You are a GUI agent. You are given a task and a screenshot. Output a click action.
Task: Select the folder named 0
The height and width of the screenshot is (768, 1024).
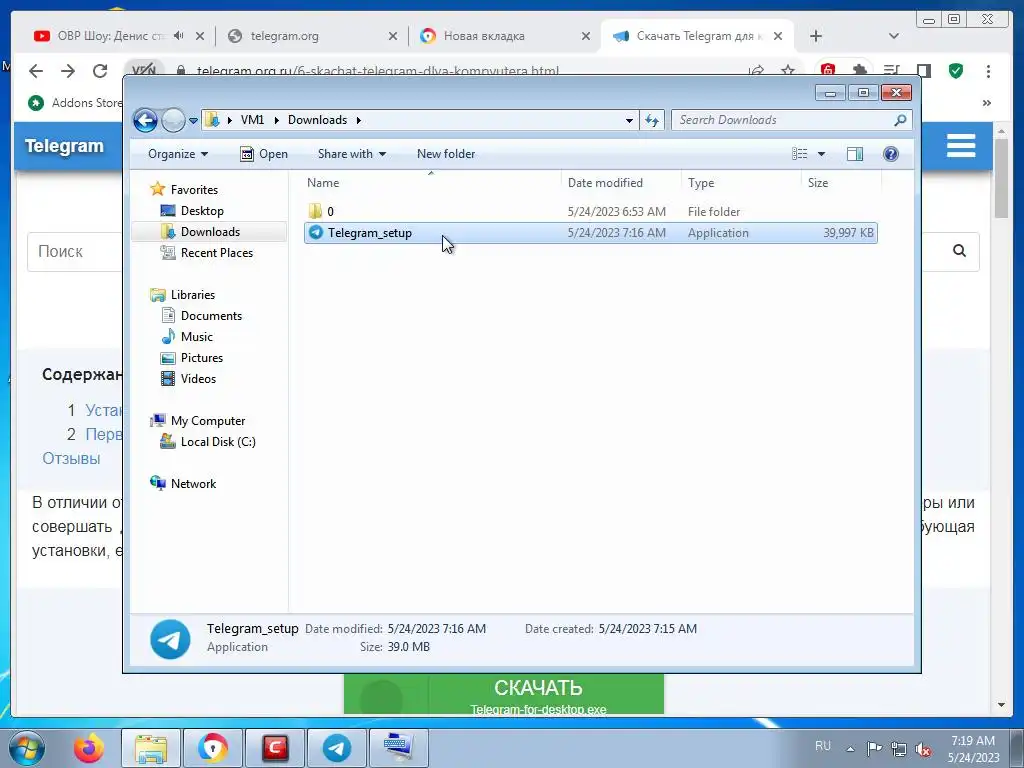click(x=590, y=212)
